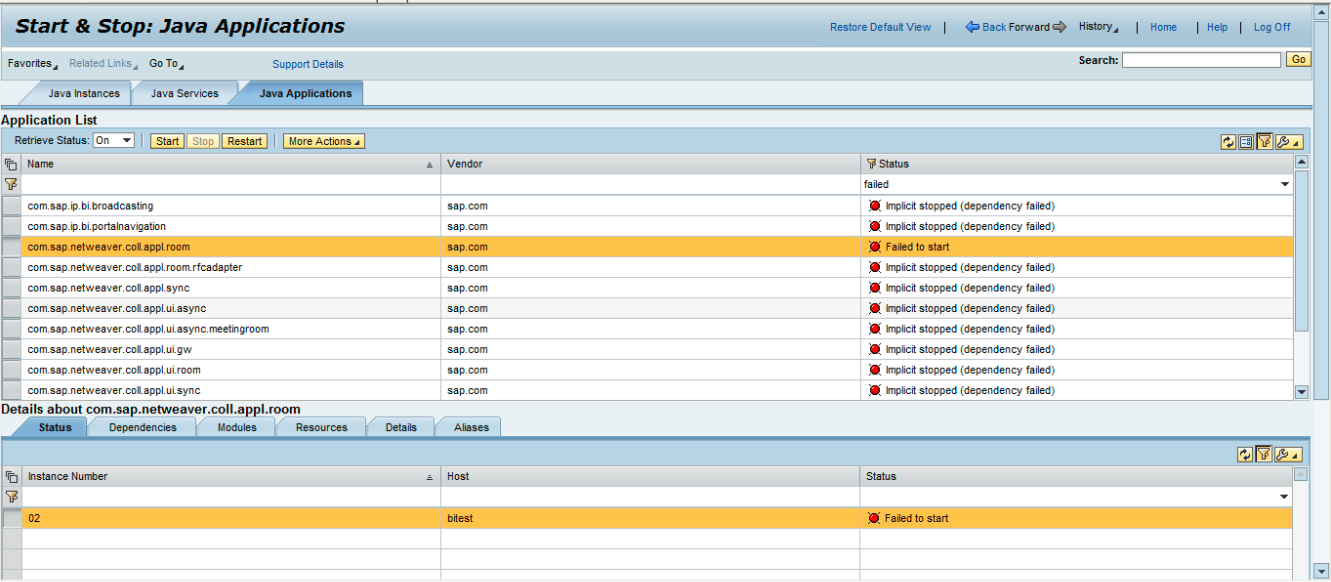Click Start button
1331x582 pixels.
tap(167, 141)
